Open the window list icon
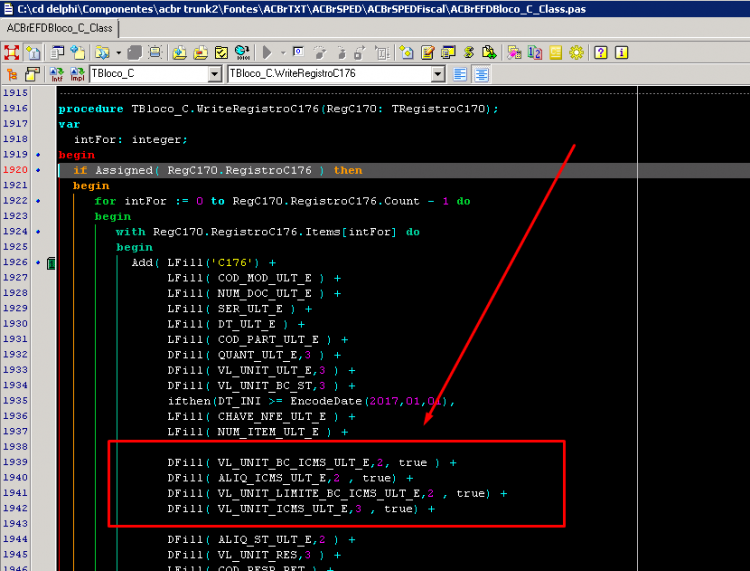750x571 pixels. [57, 53]
